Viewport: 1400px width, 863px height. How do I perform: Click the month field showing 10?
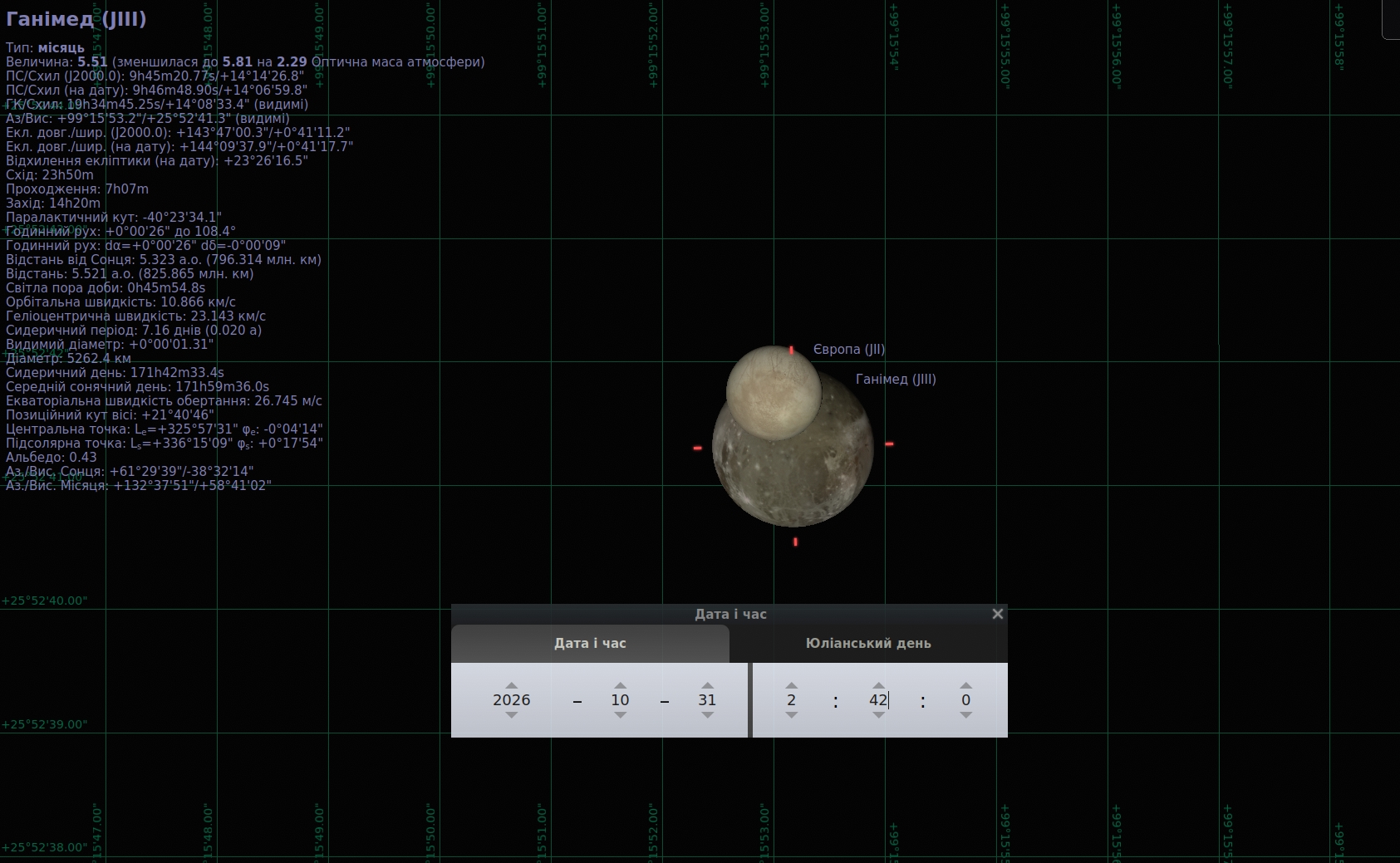620,700
